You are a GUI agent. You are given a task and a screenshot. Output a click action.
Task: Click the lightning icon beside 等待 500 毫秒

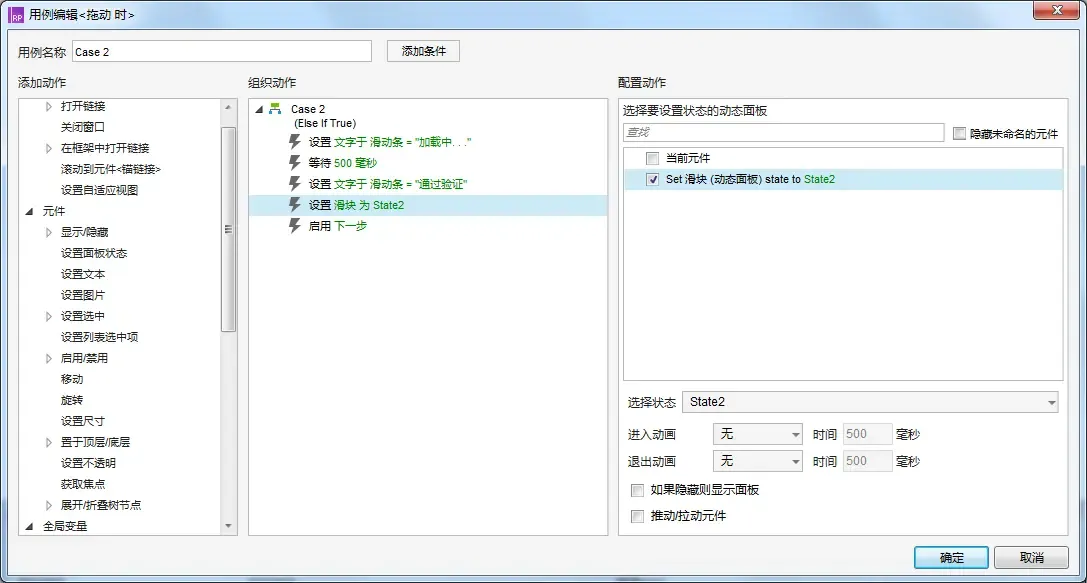tap(295, 163)
